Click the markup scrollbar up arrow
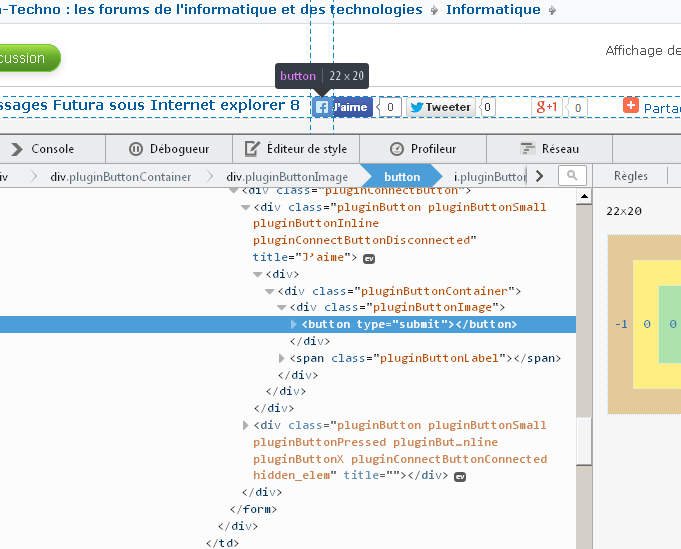Image resolution: width=681 pixels, height=549 pixels. tap(584, 196)
